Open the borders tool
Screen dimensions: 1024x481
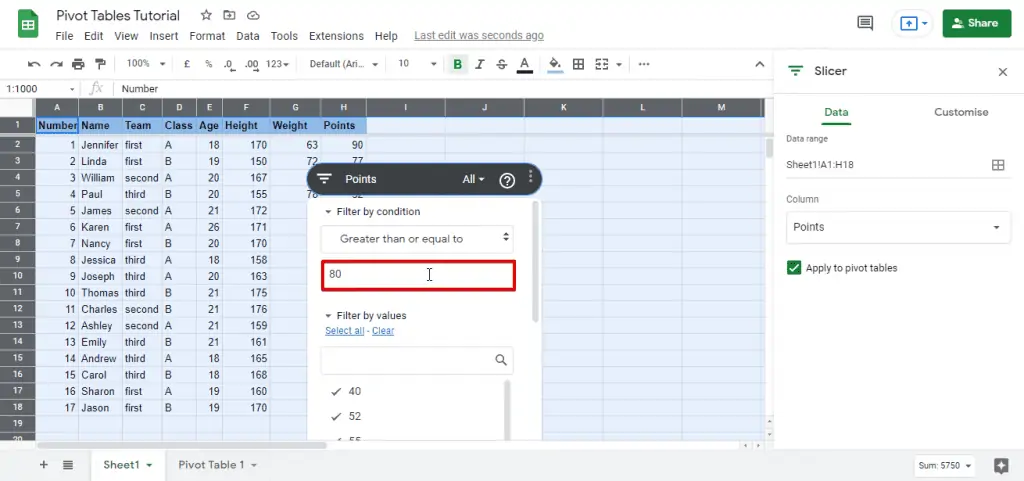[578, 64]
